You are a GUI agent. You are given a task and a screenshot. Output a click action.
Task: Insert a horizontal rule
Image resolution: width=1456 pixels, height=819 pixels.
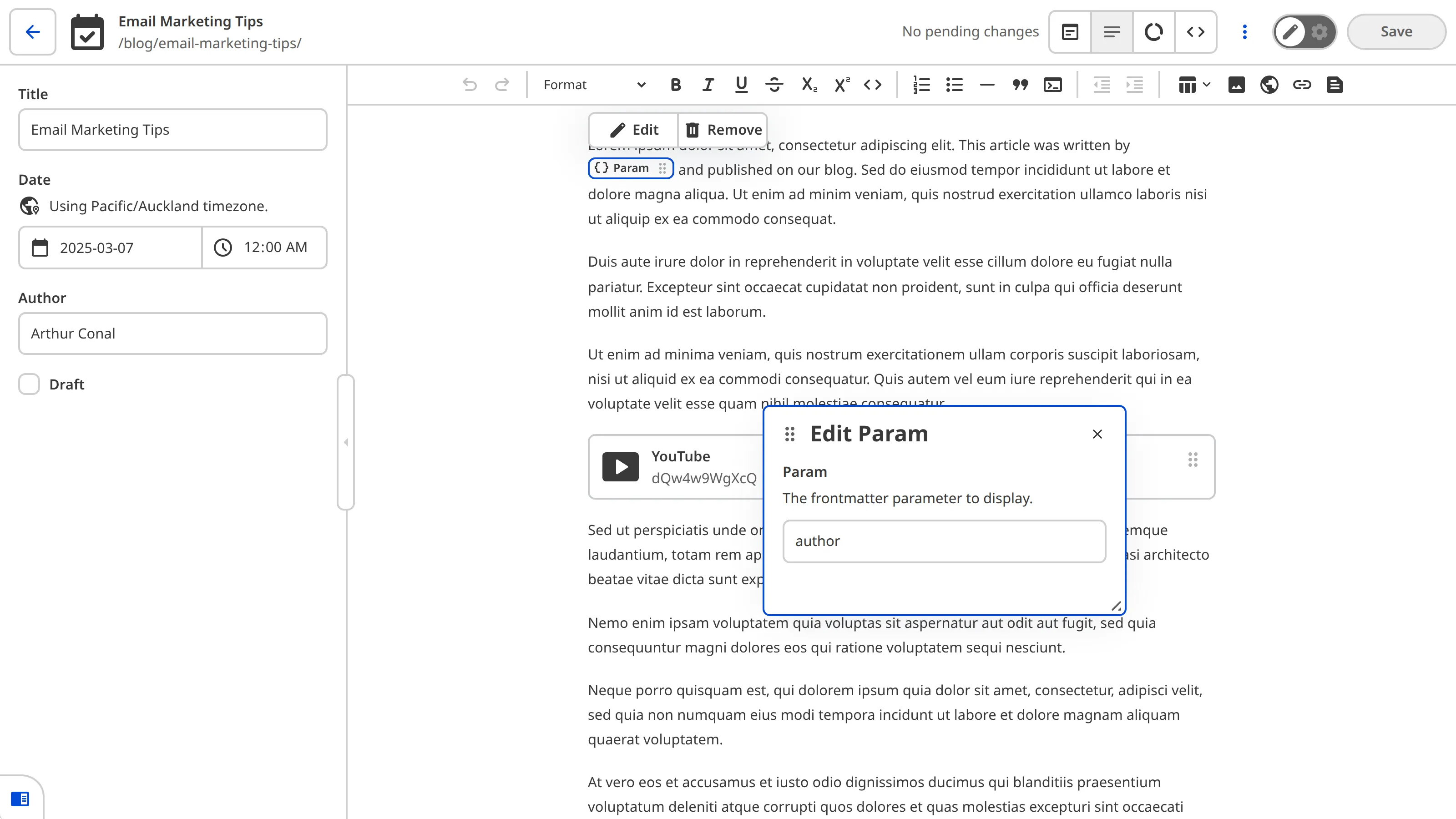[x=986, y=85]
